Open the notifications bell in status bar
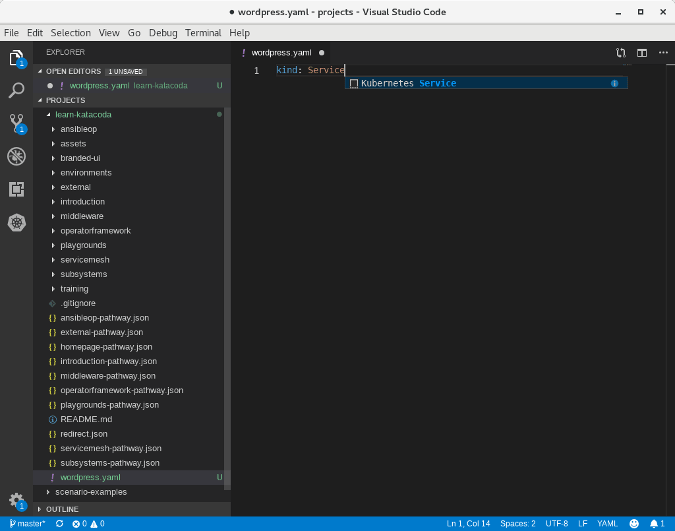Screen dimensions: 675x531 tap(655, 523)
